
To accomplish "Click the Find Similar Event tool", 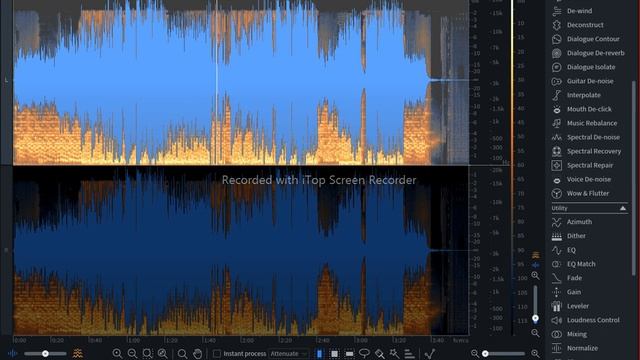I will [x=429, y=353].
